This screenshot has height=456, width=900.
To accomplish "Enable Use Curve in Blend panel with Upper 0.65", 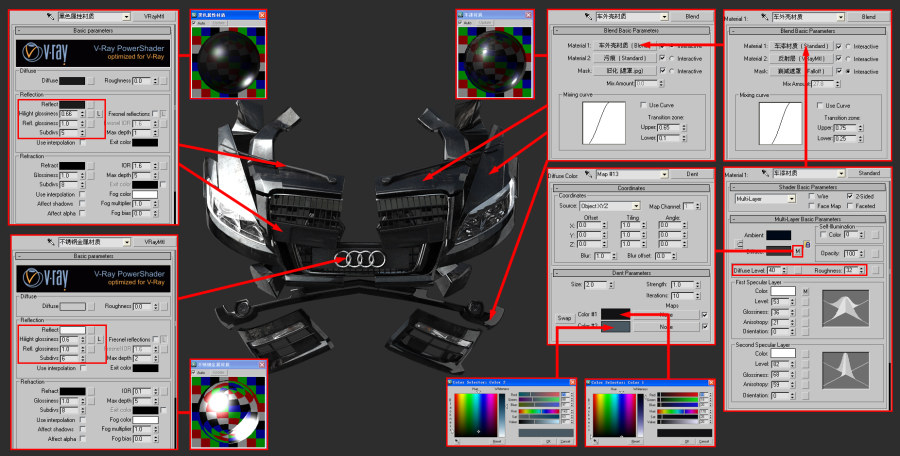I will click(643, 105).
